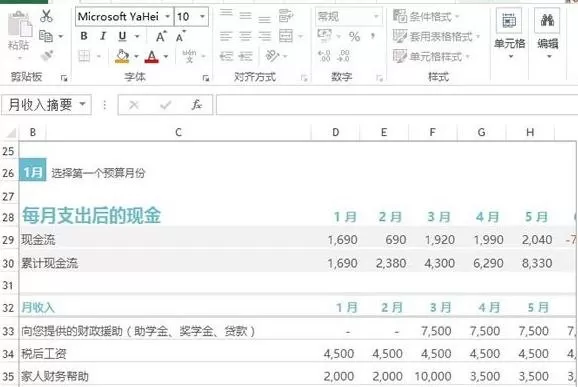Screen dimensions: 578x387
Task: Click the Select All corner triangle
Action: click(11, 133)
